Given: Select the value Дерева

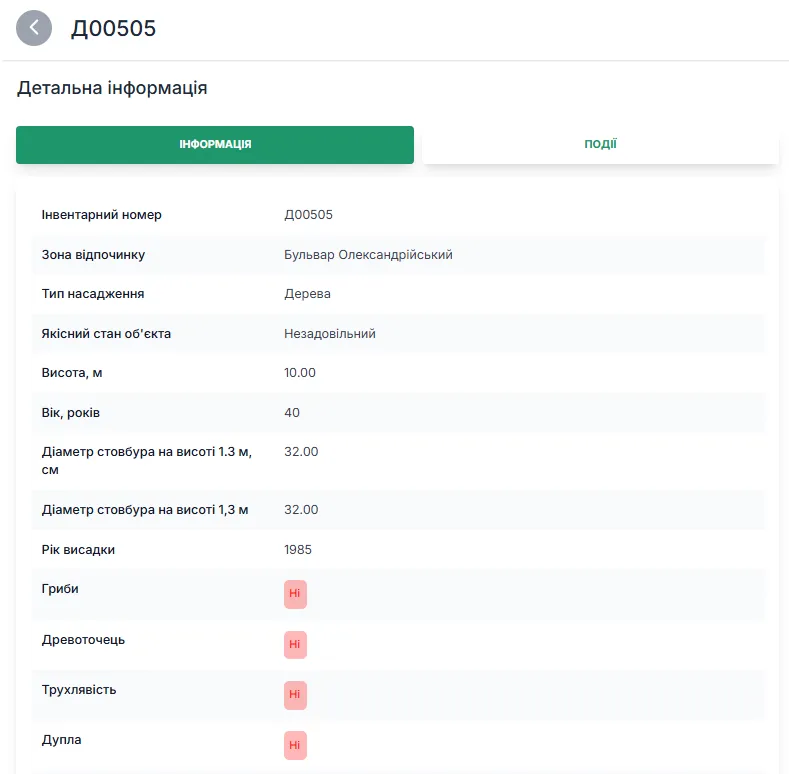Looking at the screenshot, I should [307, 294].
